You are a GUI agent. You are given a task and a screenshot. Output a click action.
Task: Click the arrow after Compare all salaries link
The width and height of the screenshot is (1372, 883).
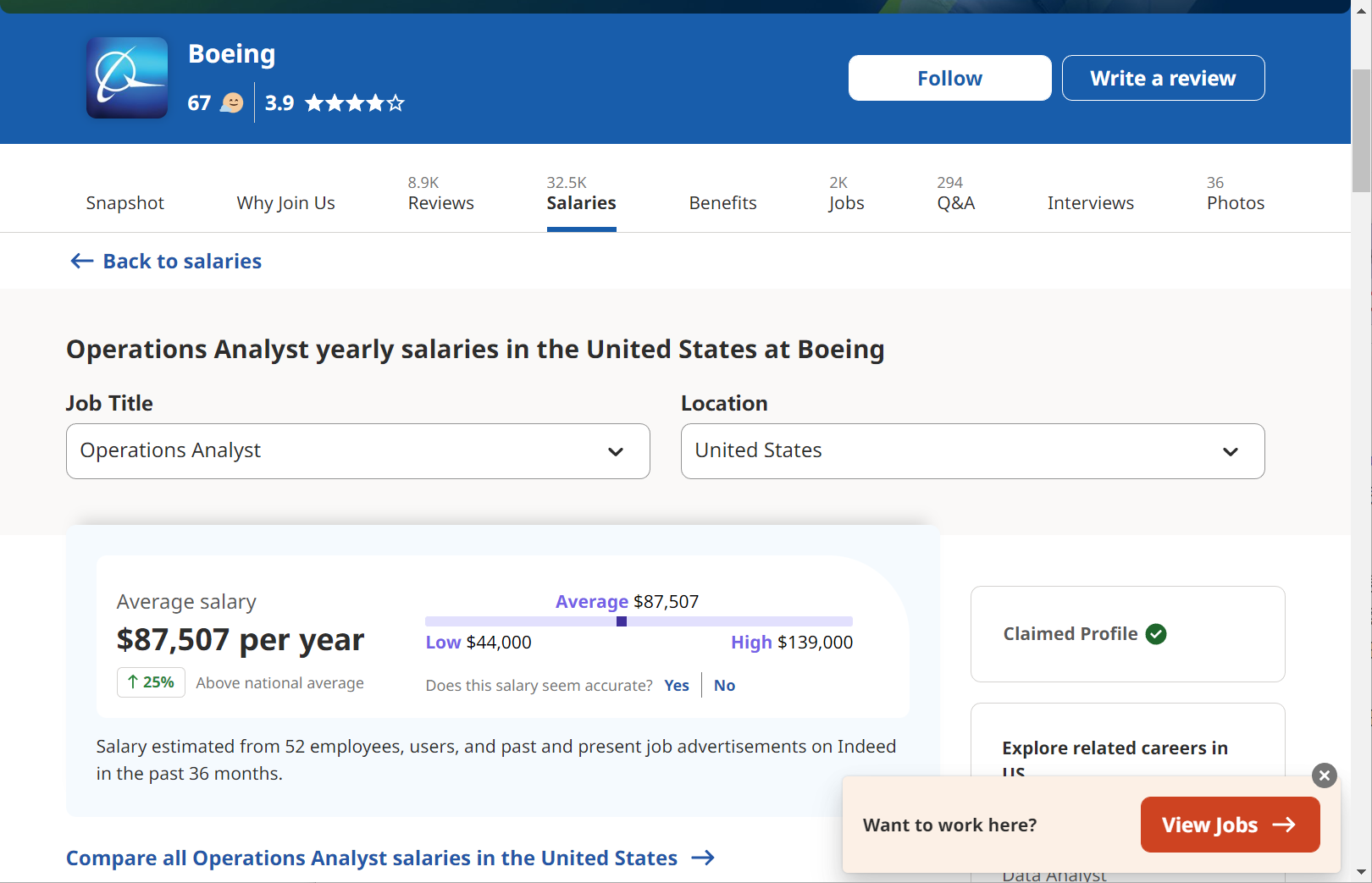pos(703,858)
